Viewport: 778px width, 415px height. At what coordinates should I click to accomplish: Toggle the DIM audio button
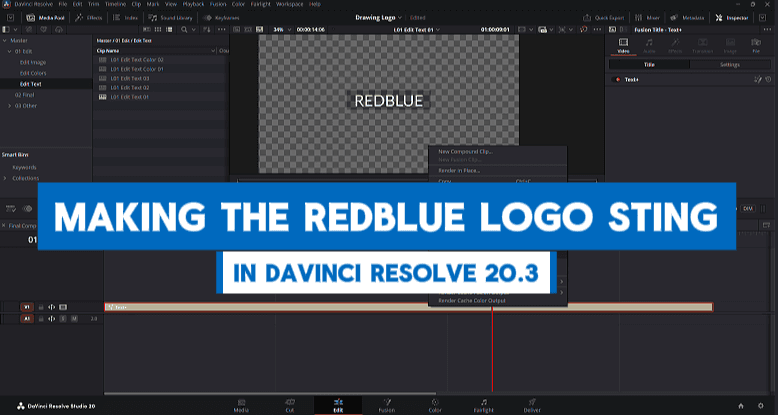[747, 209]
